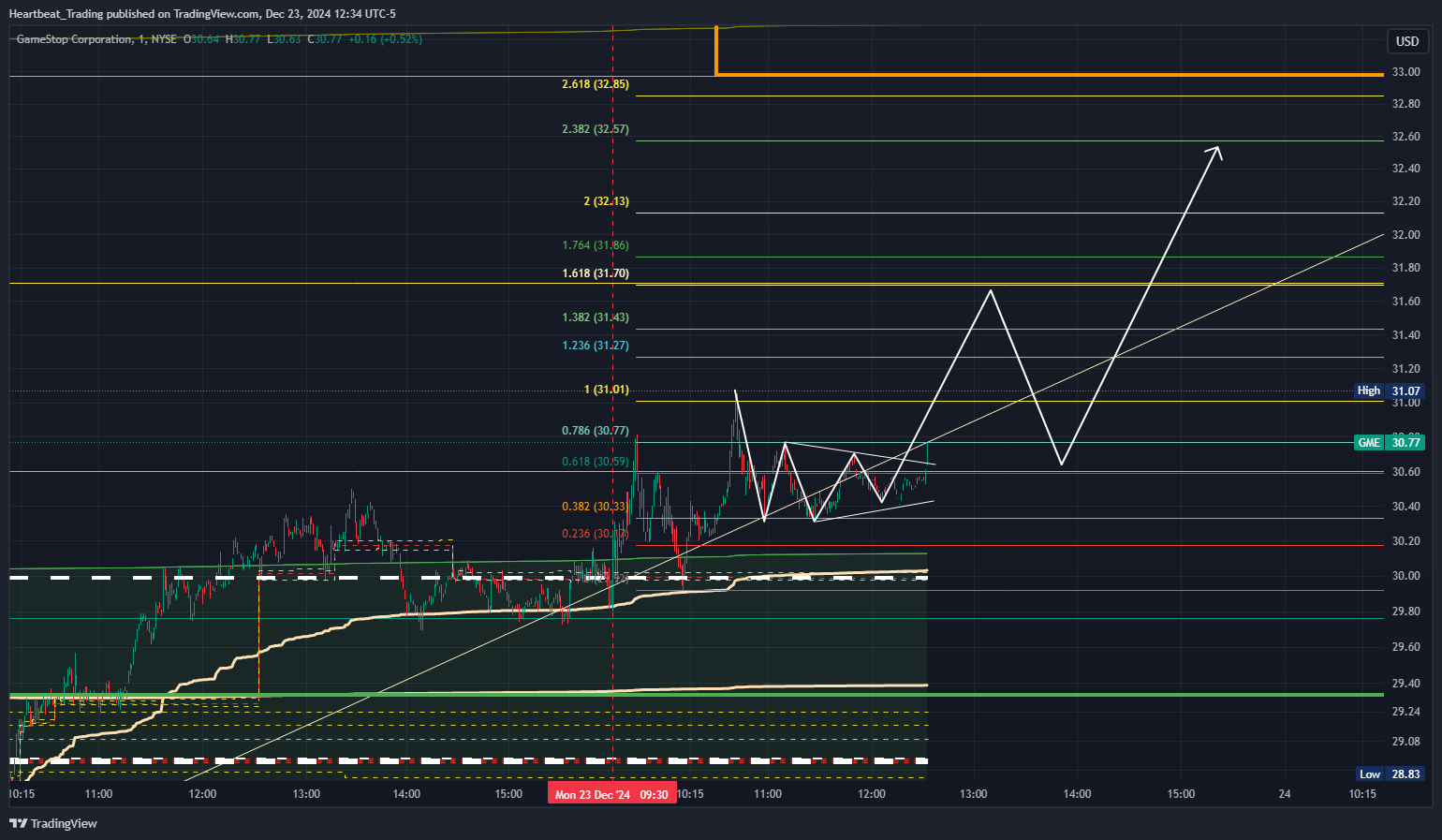Click 32.60 on the price axis

[1405, 137]
